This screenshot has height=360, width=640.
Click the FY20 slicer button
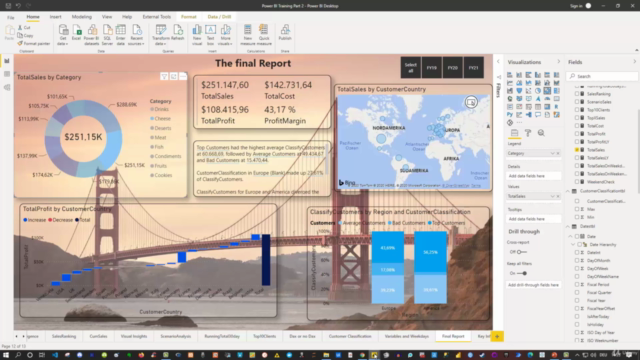(452, 68)
